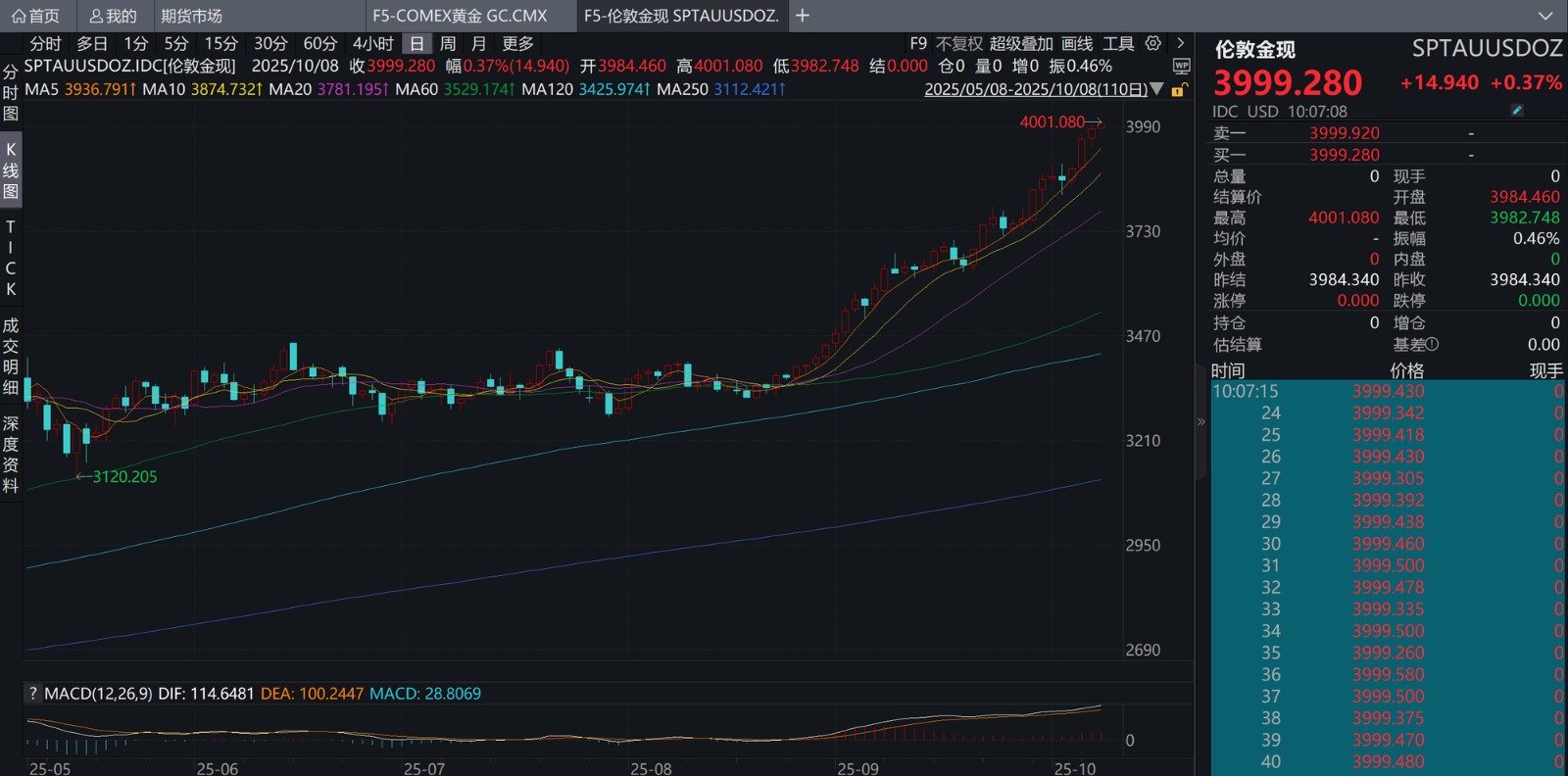Go to 首页 home icon tab
1568x776 pixels.
[36, 16]
